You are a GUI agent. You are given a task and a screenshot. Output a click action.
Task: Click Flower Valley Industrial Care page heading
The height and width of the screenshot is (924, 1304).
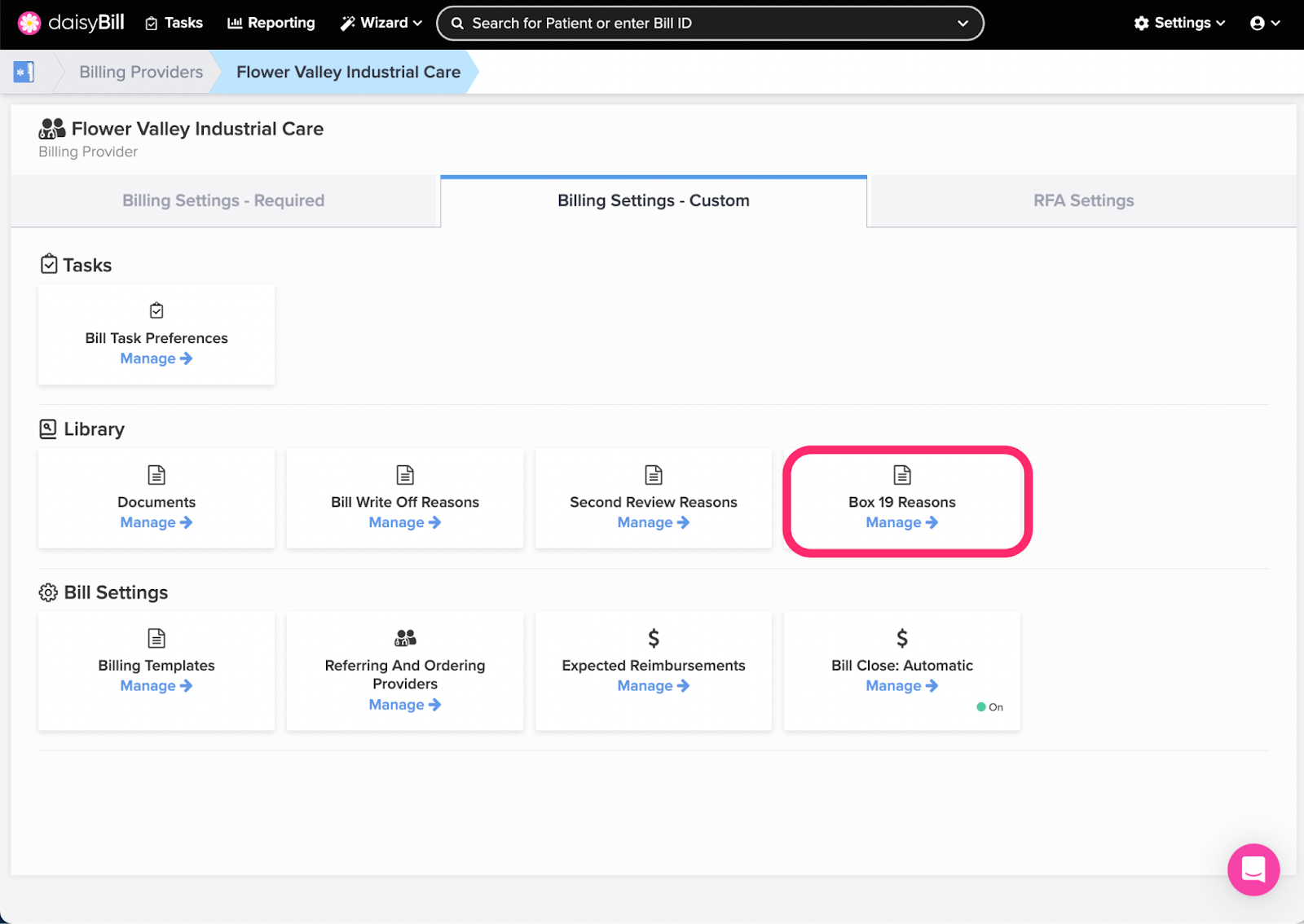197,129
